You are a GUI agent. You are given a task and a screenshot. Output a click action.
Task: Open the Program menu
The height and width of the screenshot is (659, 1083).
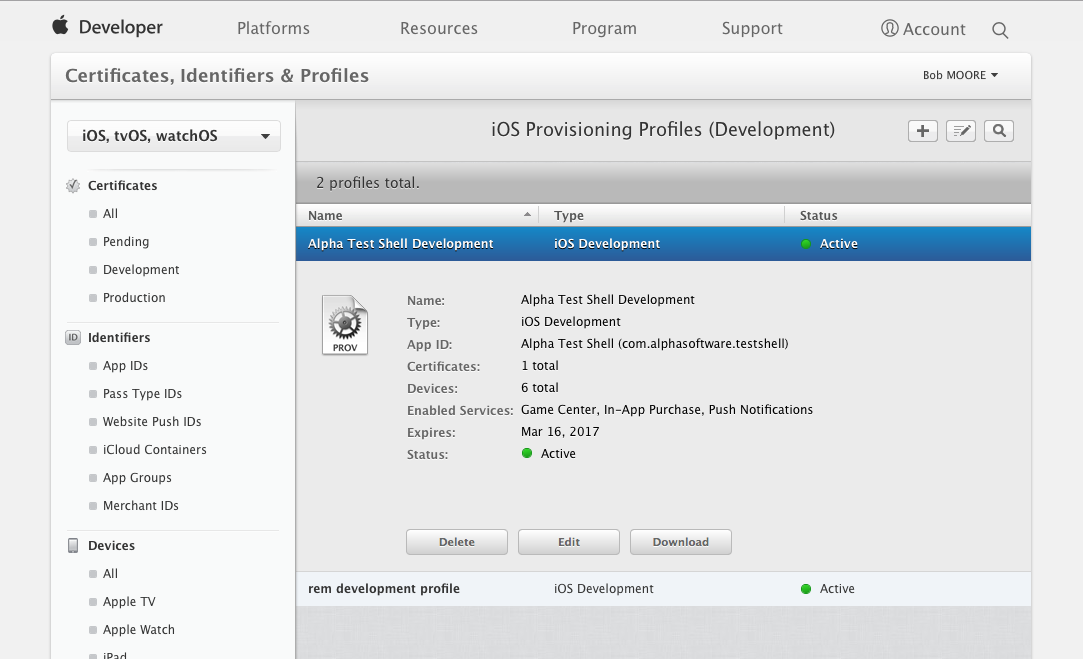click(604, 28)
